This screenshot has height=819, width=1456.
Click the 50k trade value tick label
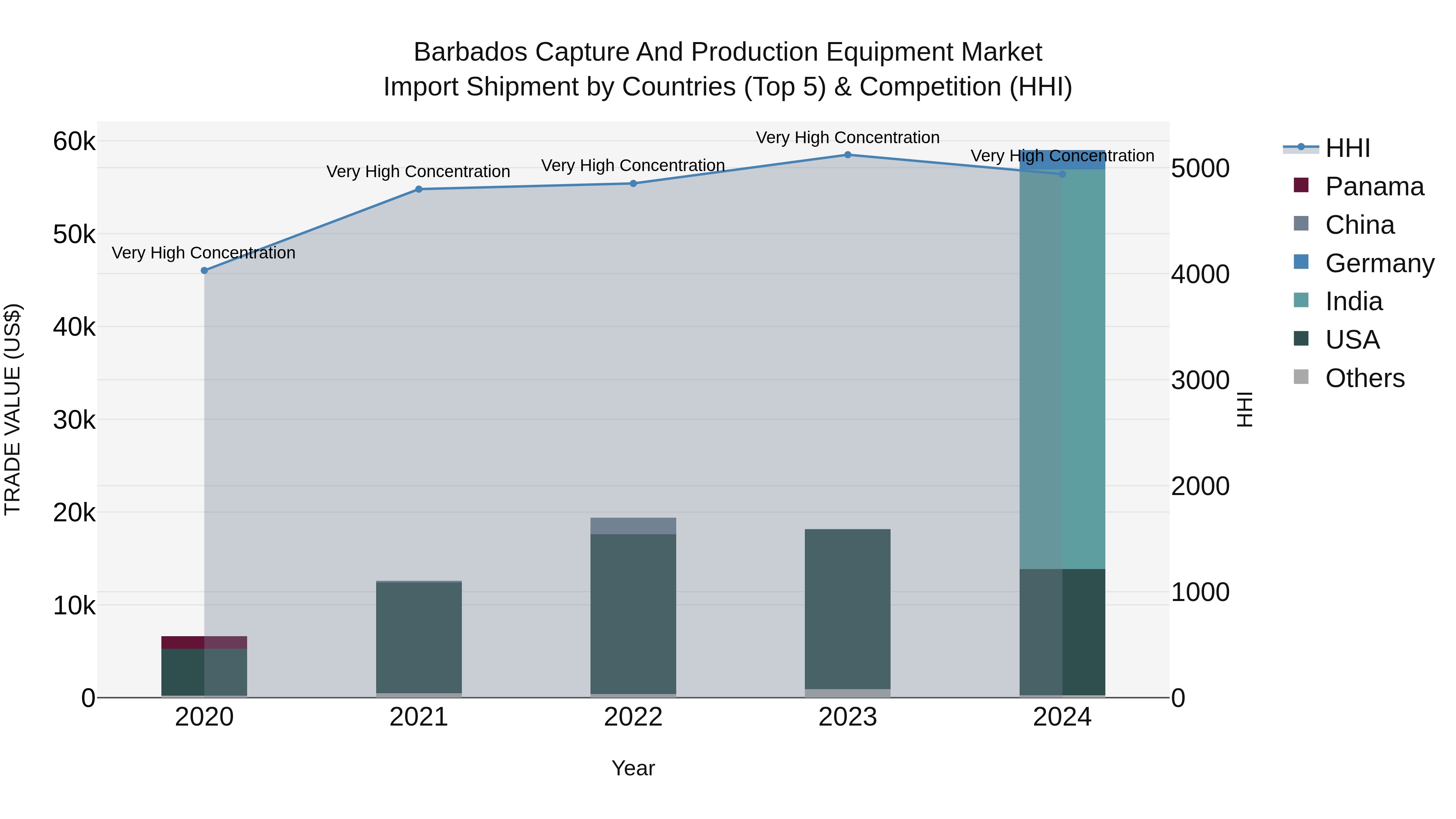74,235
